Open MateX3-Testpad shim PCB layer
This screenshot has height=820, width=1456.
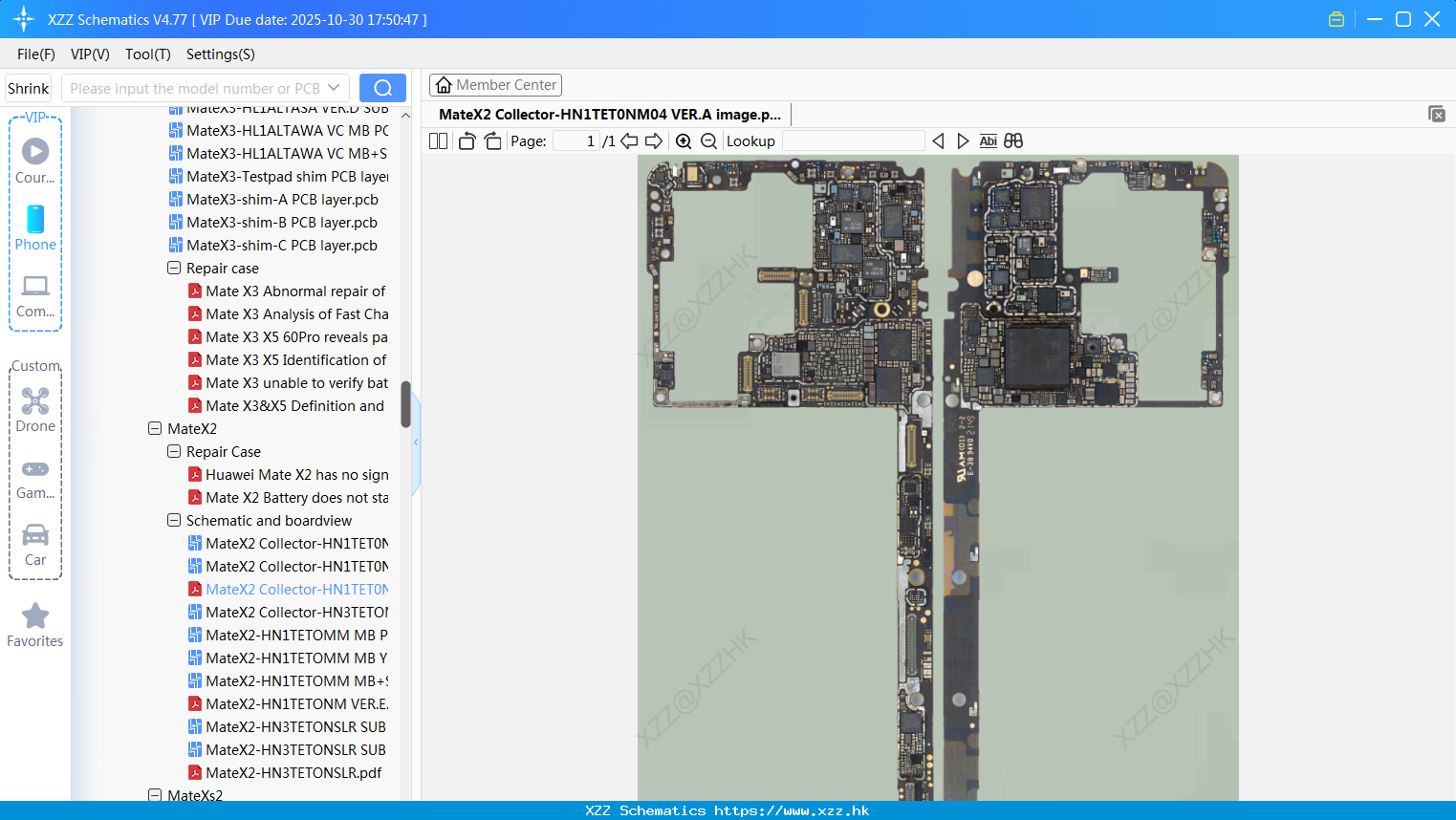click(278, 177)
